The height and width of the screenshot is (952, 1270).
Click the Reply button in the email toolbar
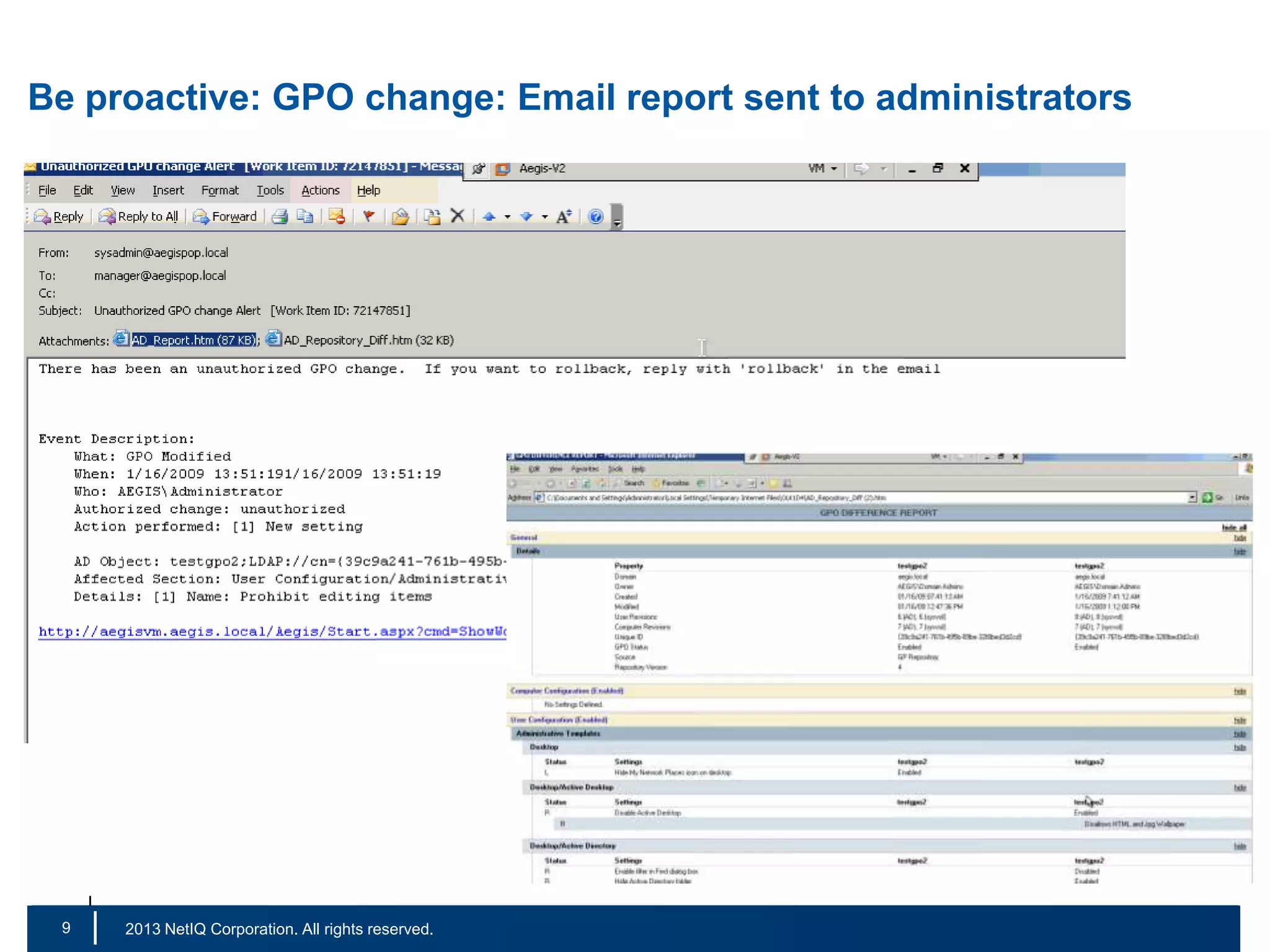[x=58, y=216]
